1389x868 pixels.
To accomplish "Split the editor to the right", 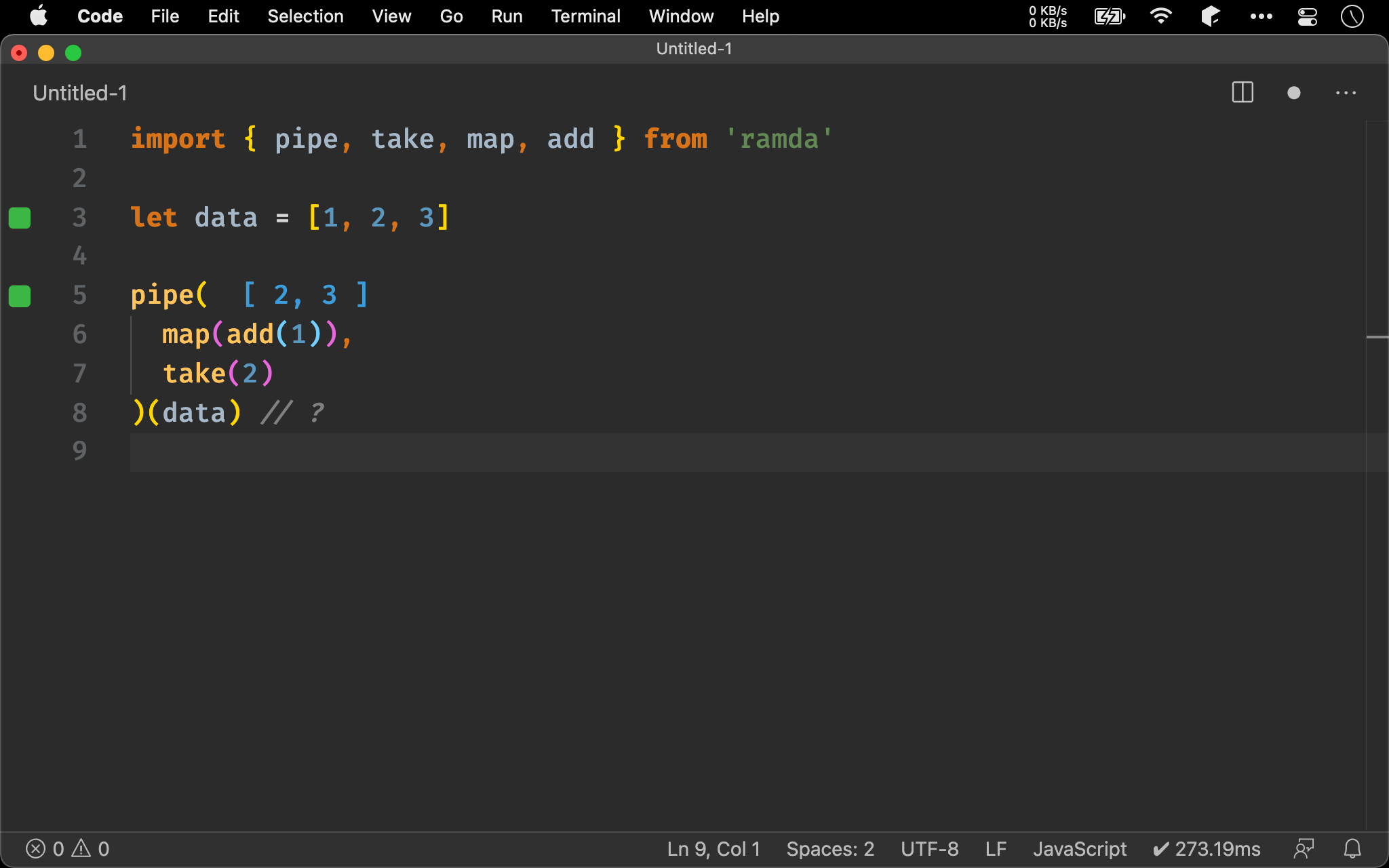I will (1243, 93).
